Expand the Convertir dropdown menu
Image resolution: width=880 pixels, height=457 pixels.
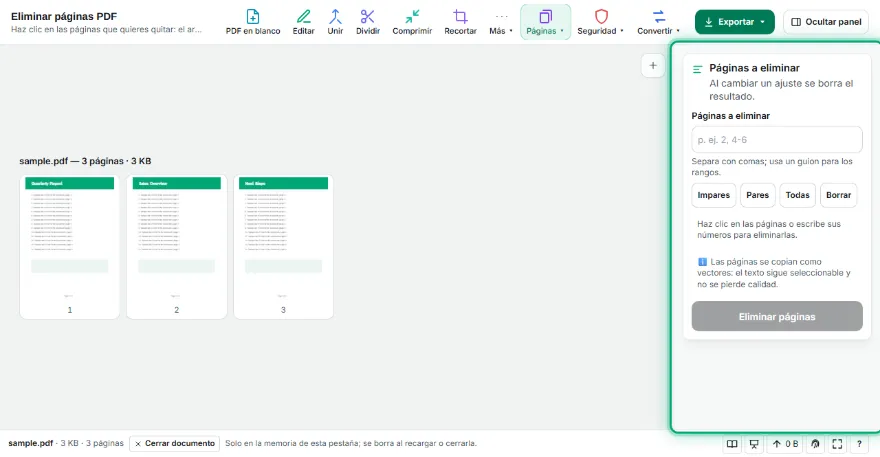(658, 22)
